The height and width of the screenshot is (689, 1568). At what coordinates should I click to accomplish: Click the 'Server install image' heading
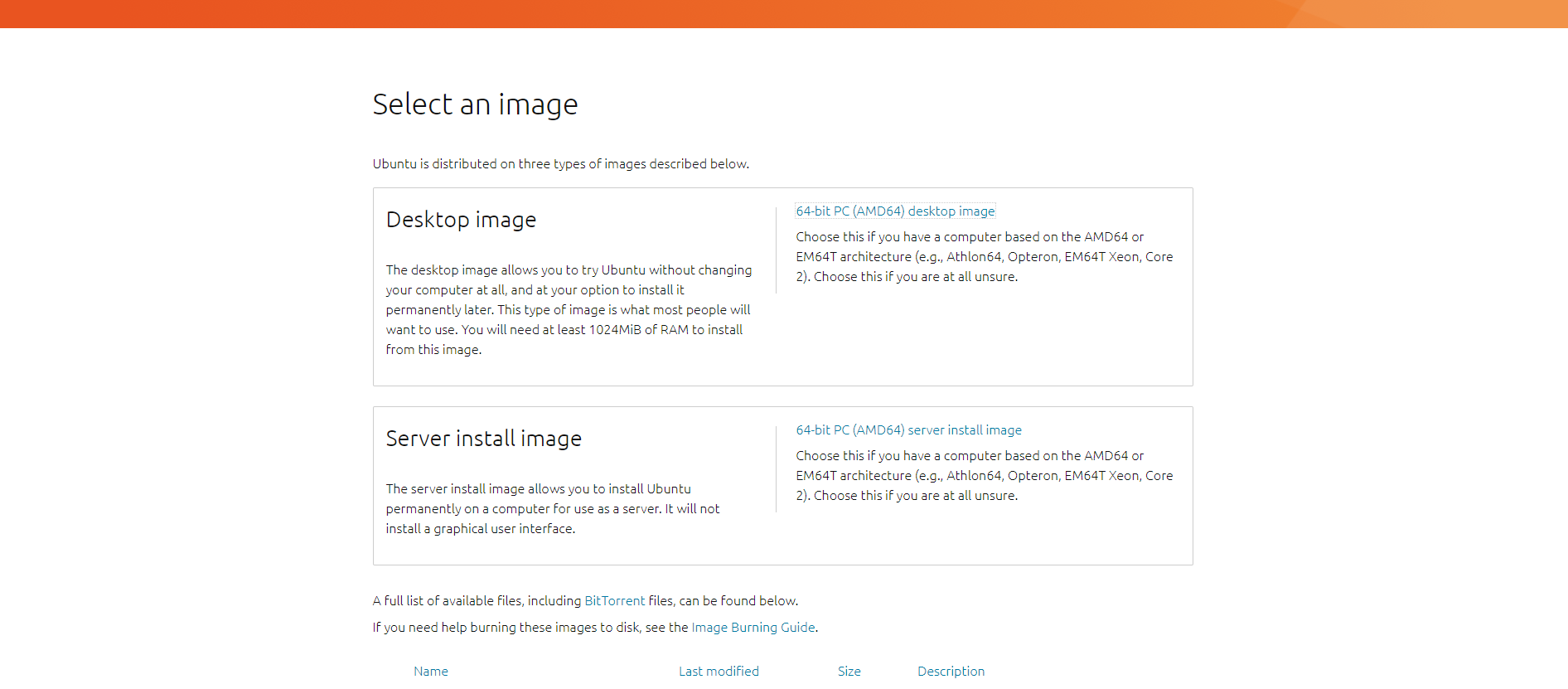[x=484, y=439]
